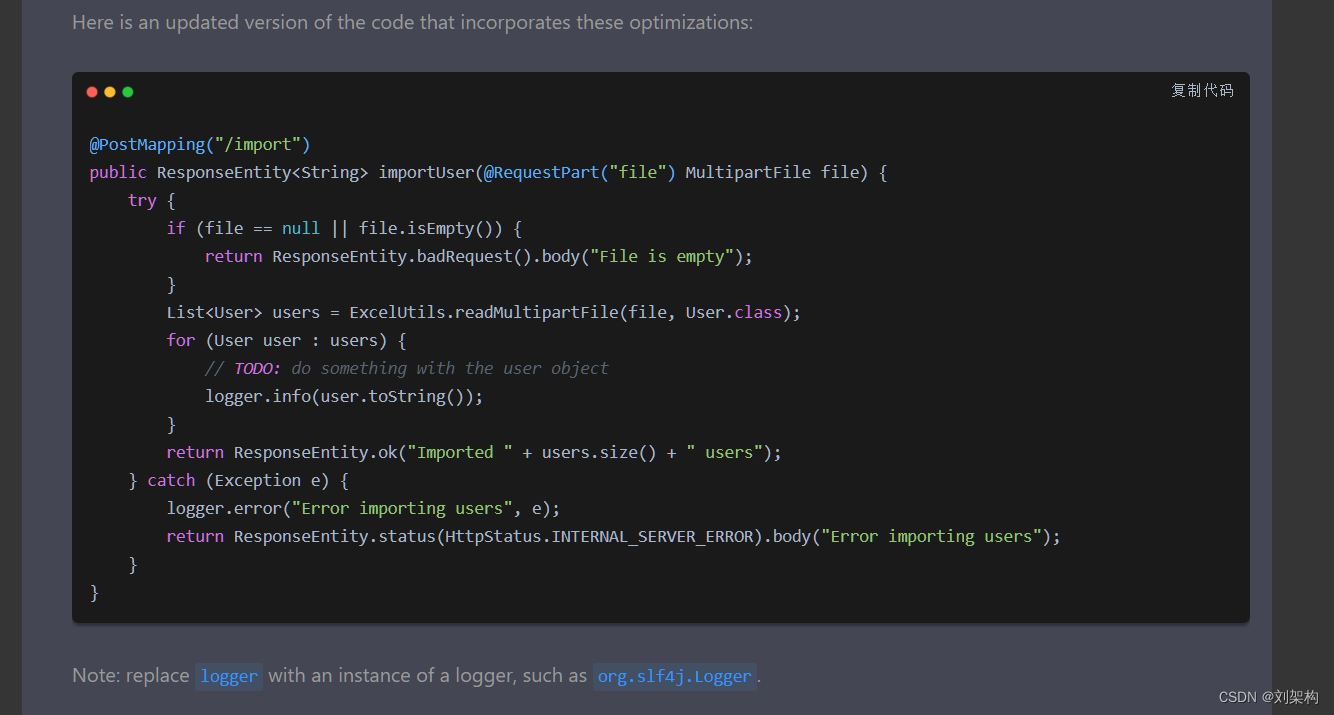Screen dimensions: 1334x715
Task: Click HttpStatus.INTERNAL_SERVER_ERROR in the code
Action: pos(599,536)
